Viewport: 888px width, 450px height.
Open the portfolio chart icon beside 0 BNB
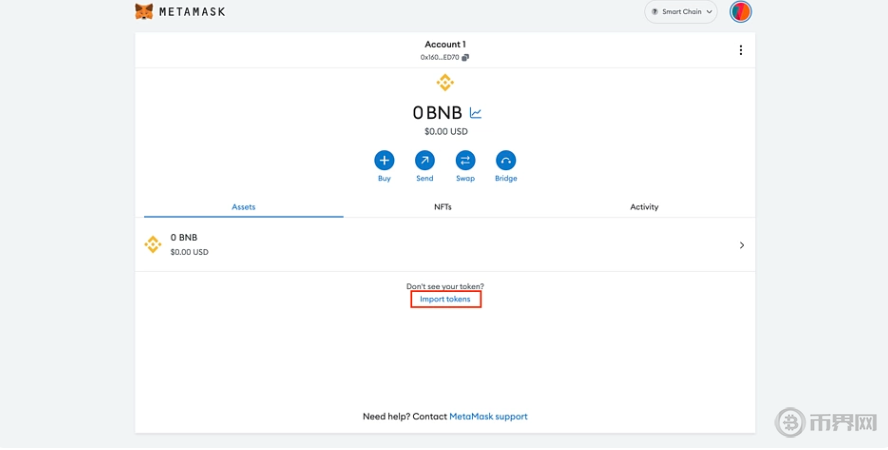pyautogui.click(x=476, y=113)
